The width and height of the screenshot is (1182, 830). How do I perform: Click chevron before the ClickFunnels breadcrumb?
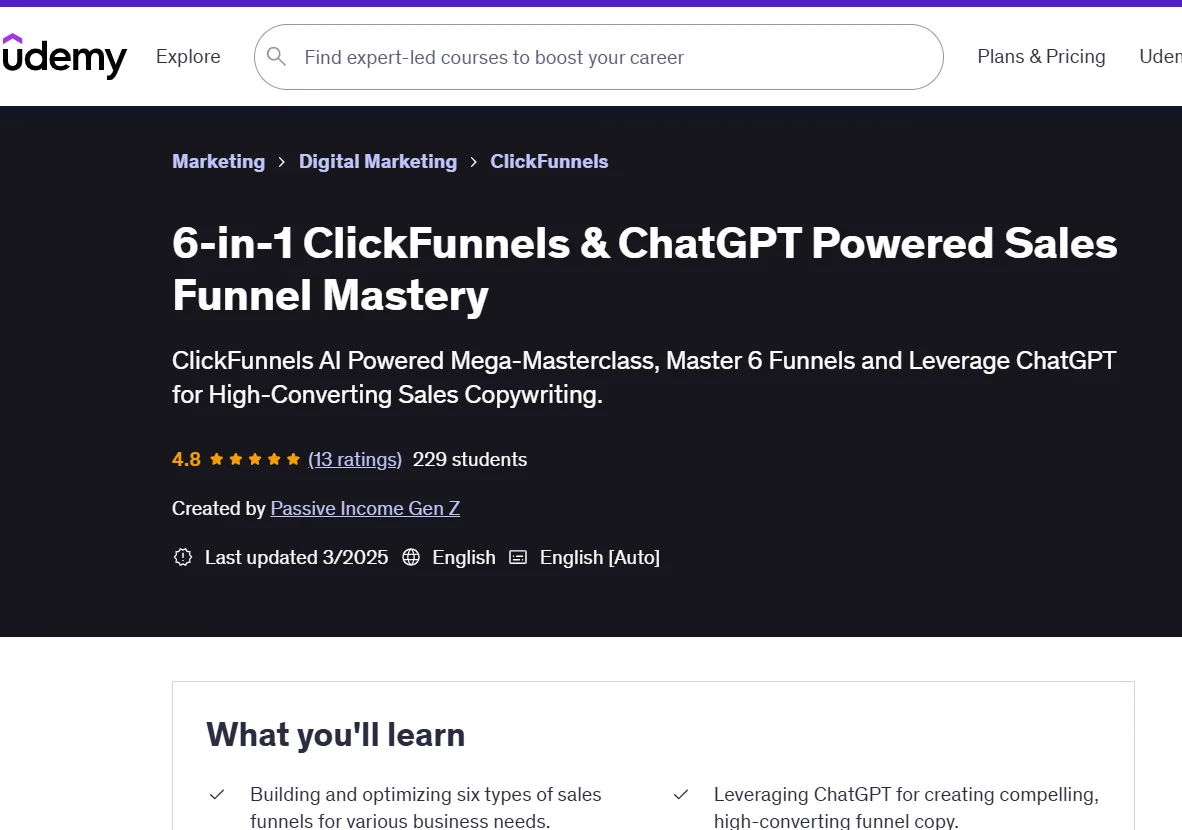point(474,162)
